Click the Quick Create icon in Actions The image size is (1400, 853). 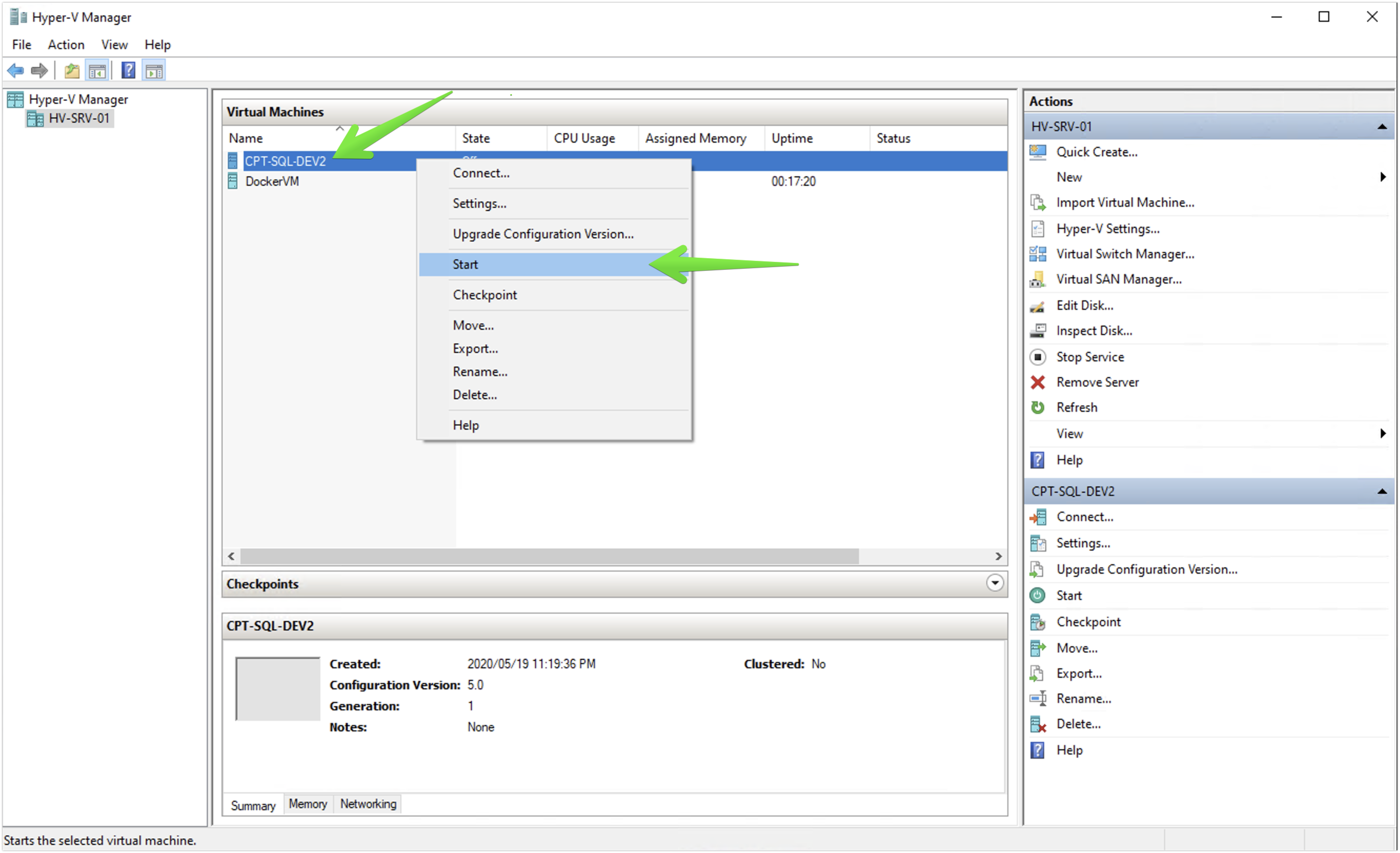coord(1038,152)
